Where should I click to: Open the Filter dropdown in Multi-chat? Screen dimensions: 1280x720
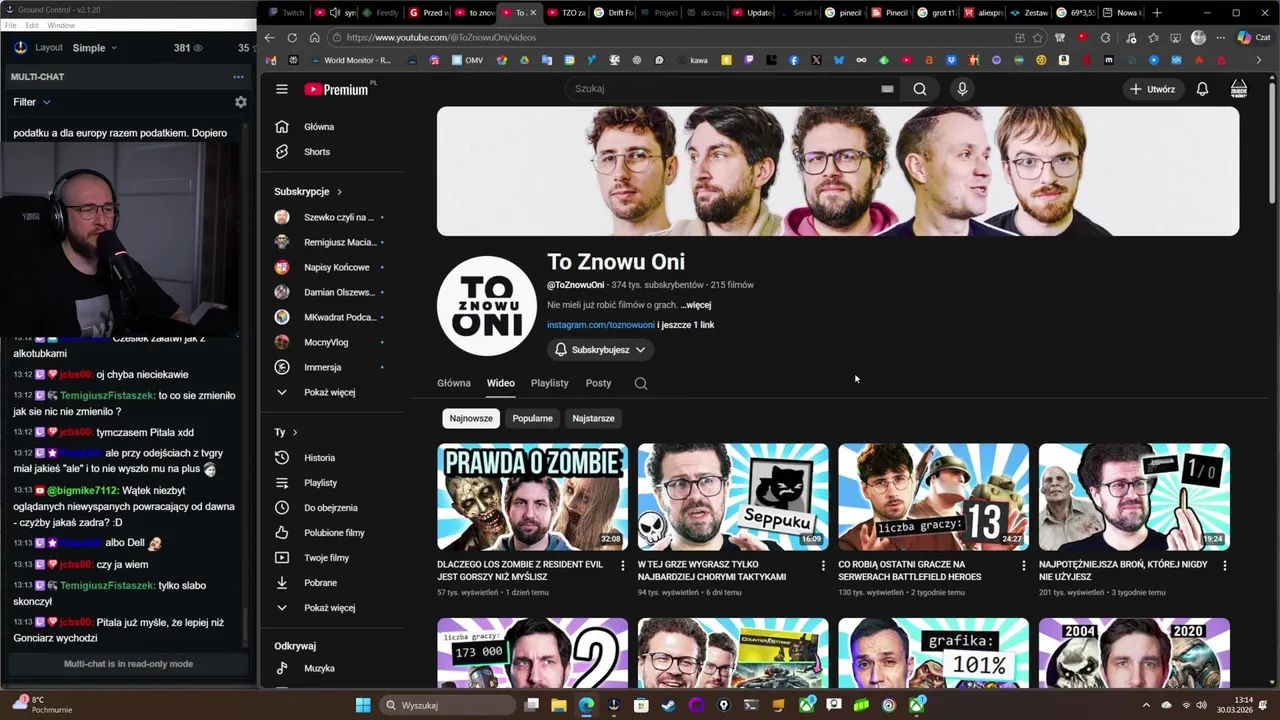point(31,102)
